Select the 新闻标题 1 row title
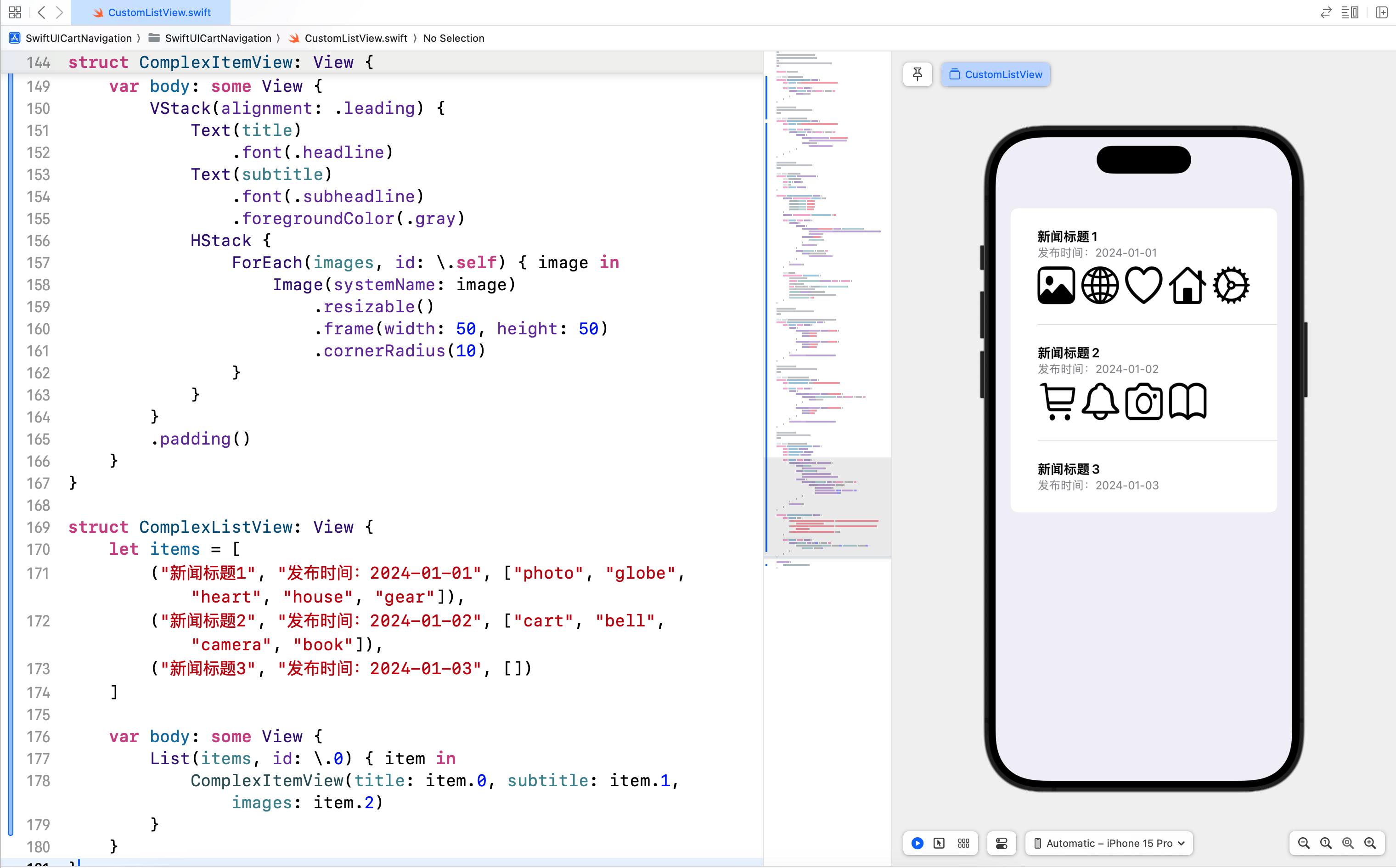 point(1067,236)
